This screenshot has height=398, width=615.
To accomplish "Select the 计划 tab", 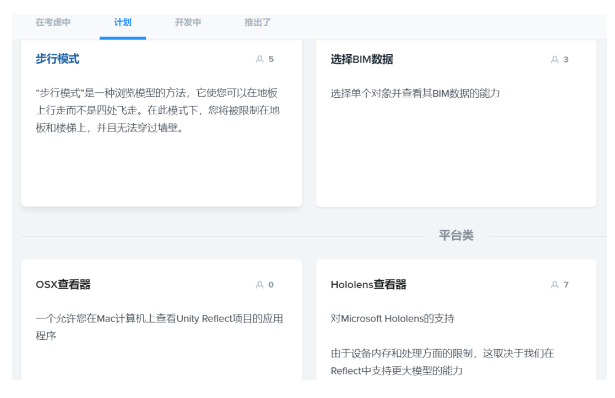I will 123,22.
